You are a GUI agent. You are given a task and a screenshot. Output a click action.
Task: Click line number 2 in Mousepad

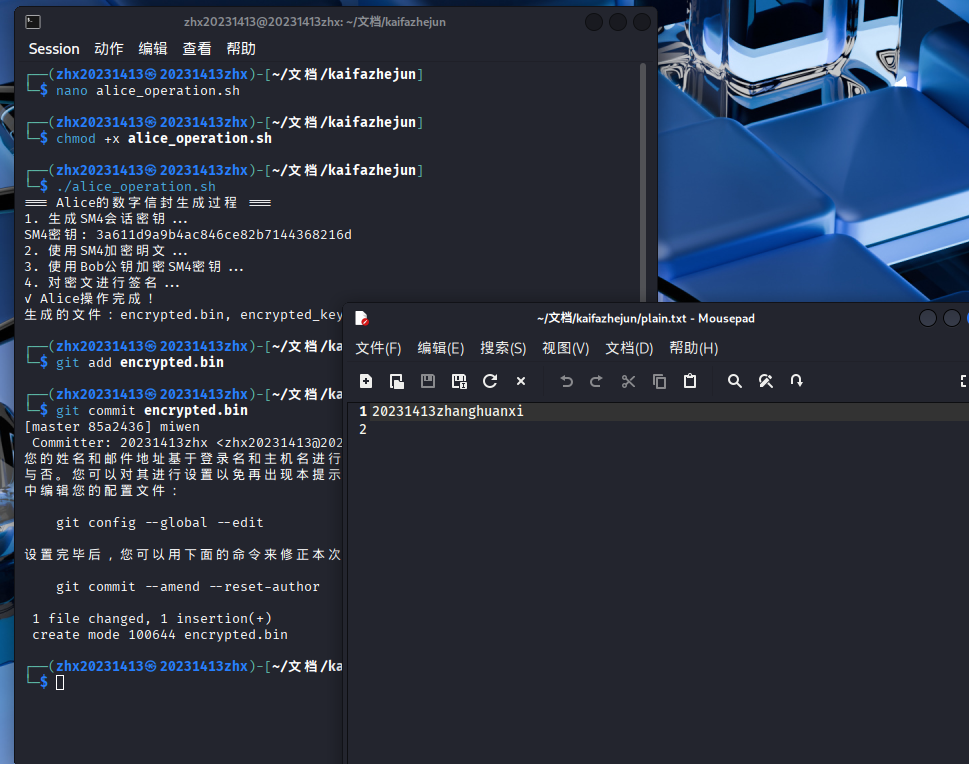coord(363,429)
